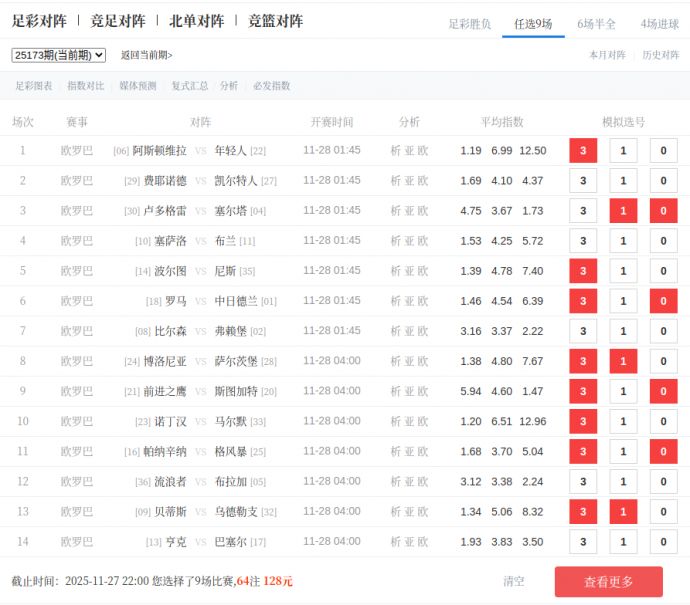
Task: Clear selections with the 清空 link
Action: coord(514,581)
